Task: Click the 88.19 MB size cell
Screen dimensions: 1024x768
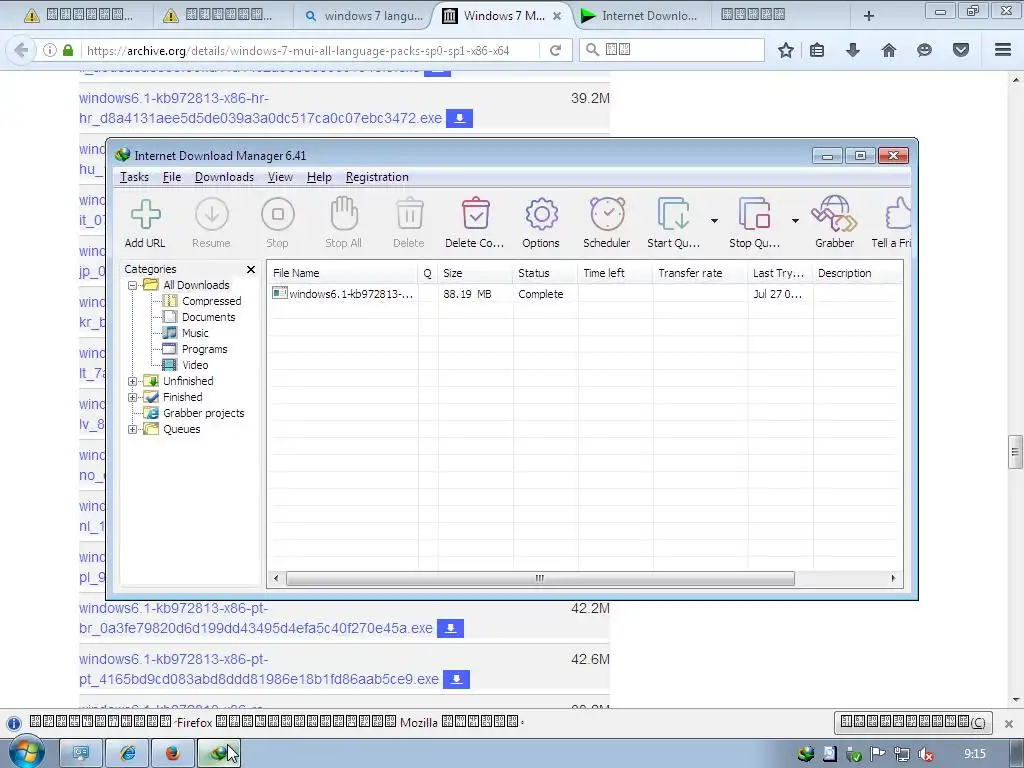Action: pyautogui.click(x=467, y=294)
